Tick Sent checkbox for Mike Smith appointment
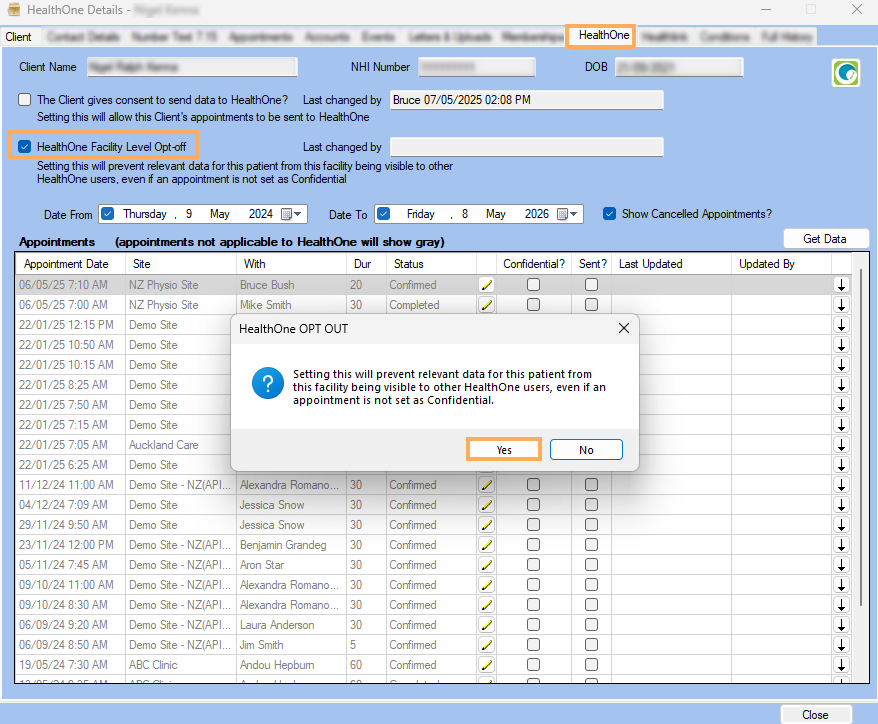The height and width of the screenshot is (724, 878). (x=591, y=305)
